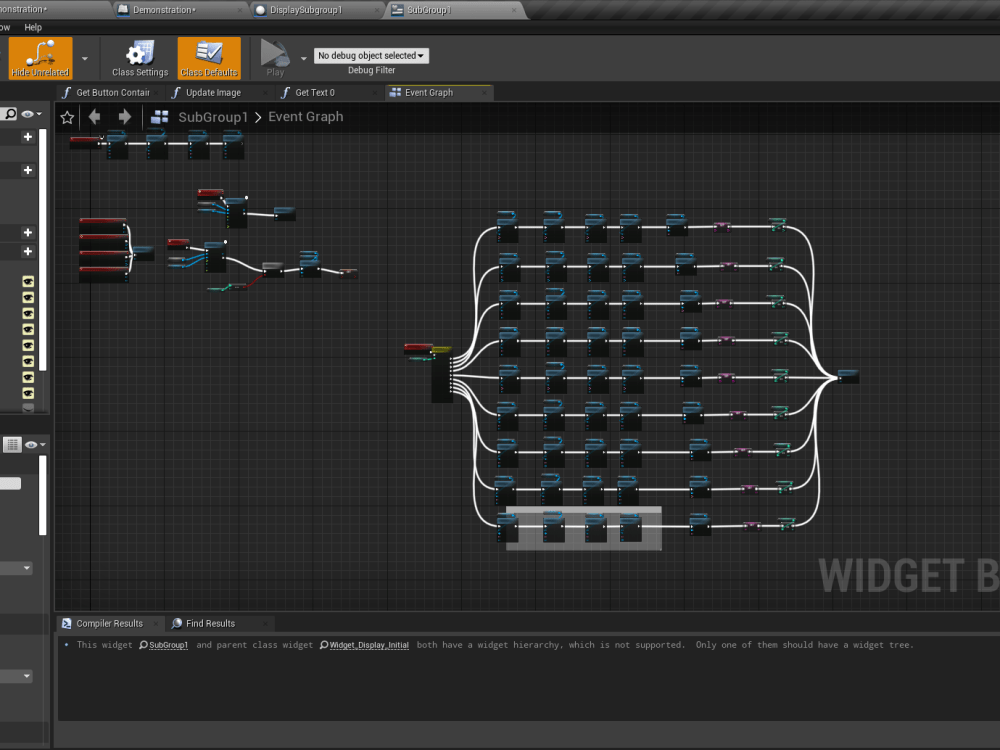Open the Help menu
1000x750 pixels.
(33, 27)
